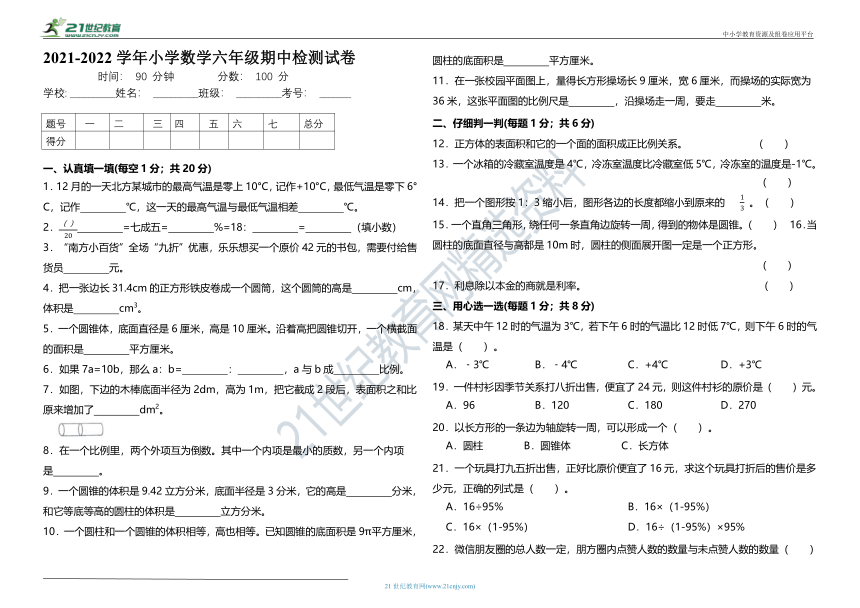The height and width of the screenshot is (608, 860).
Task: Click the 分数: 100 分 label
Action: point(253,77)
